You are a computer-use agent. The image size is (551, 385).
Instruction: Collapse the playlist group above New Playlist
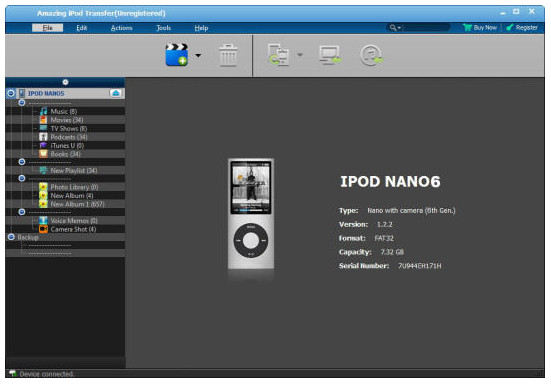point(22,162)
